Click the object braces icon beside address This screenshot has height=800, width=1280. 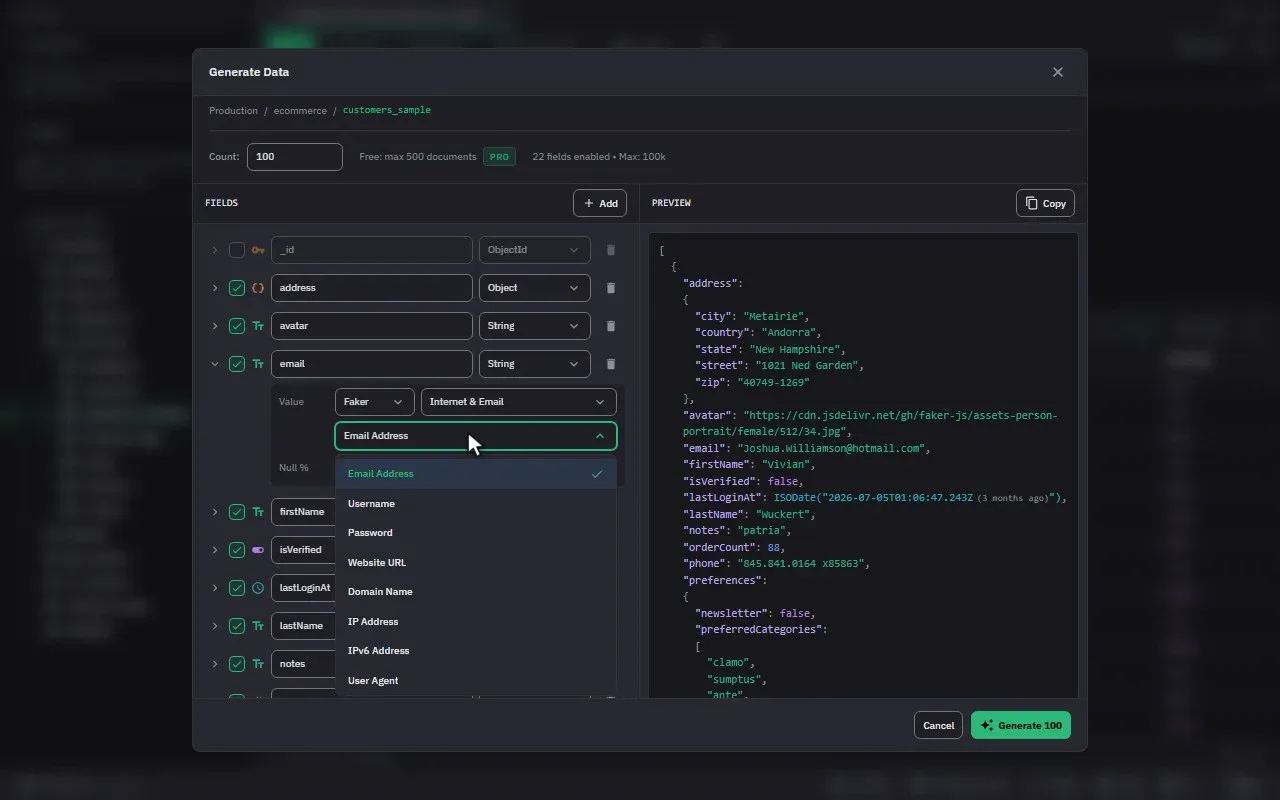258,288
